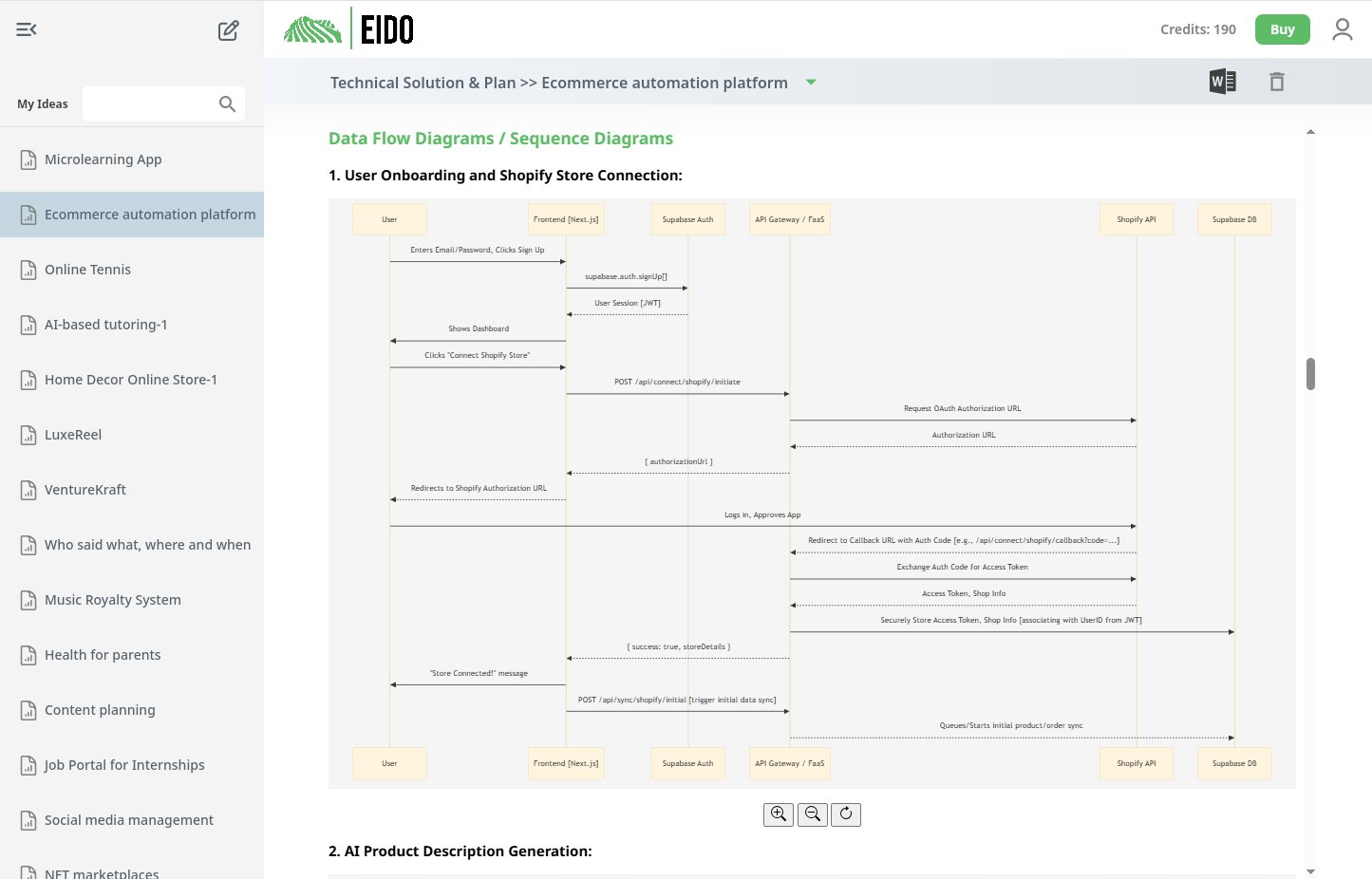1372x879 pixels.
Task: Open the user profile icon
Action: click(1342, 29)
